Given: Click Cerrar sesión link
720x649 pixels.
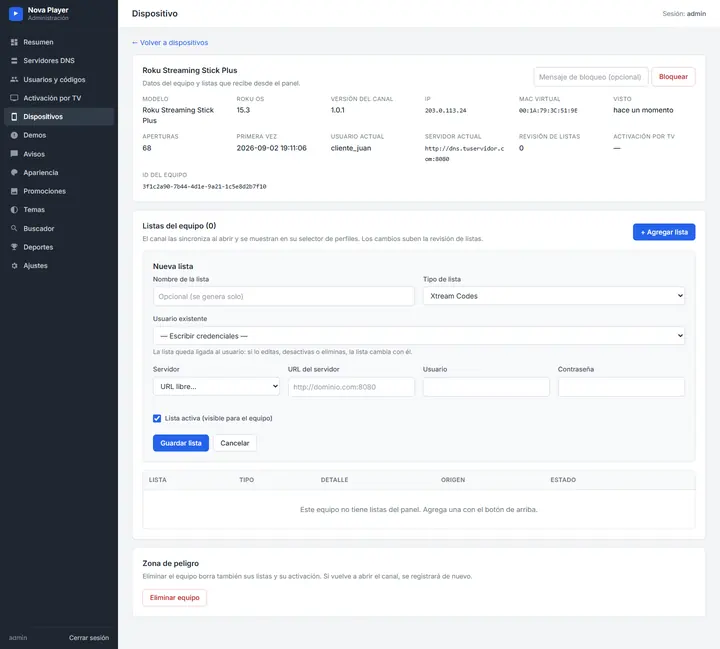Looking at the screenshot, I should [x=89, y=638].
